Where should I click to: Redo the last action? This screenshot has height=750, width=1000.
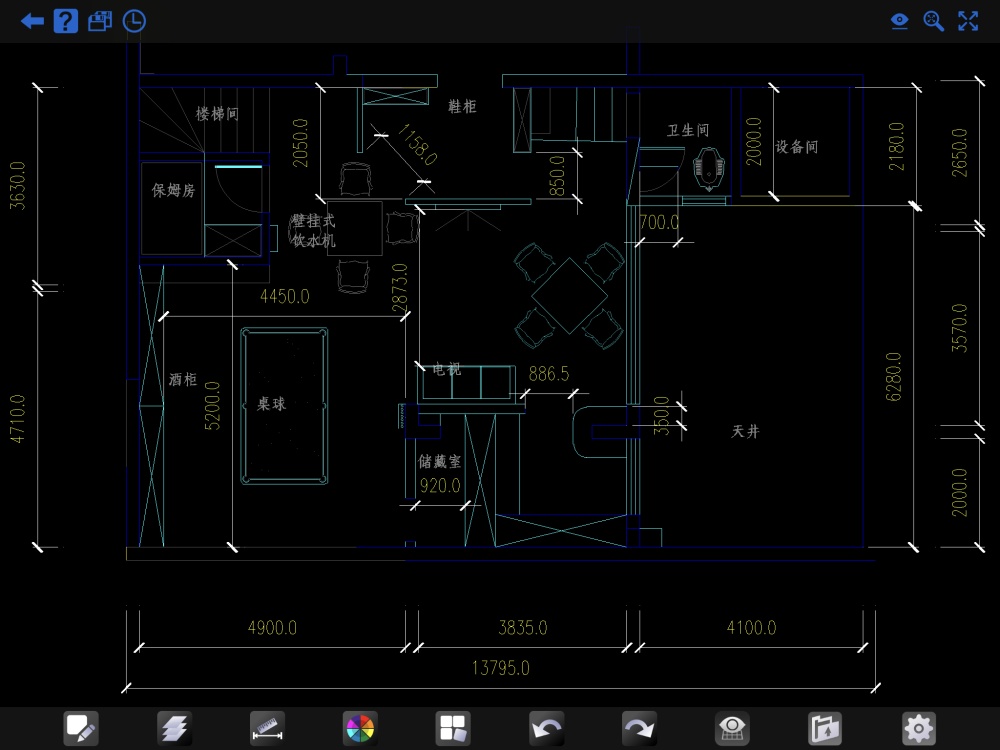coord(639,728)
